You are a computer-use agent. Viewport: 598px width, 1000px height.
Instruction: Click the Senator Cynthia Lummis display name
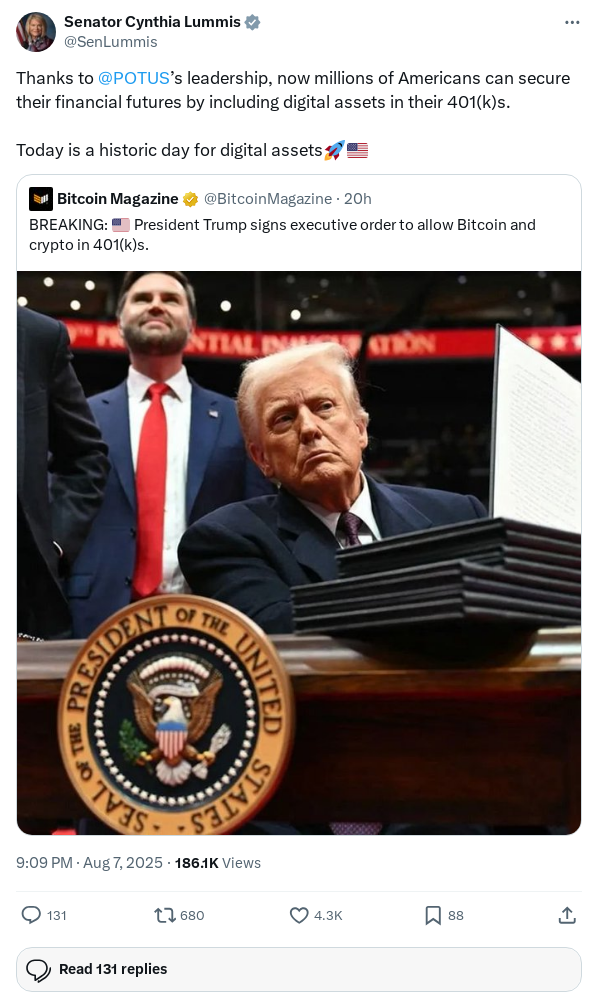click(152, 22)
